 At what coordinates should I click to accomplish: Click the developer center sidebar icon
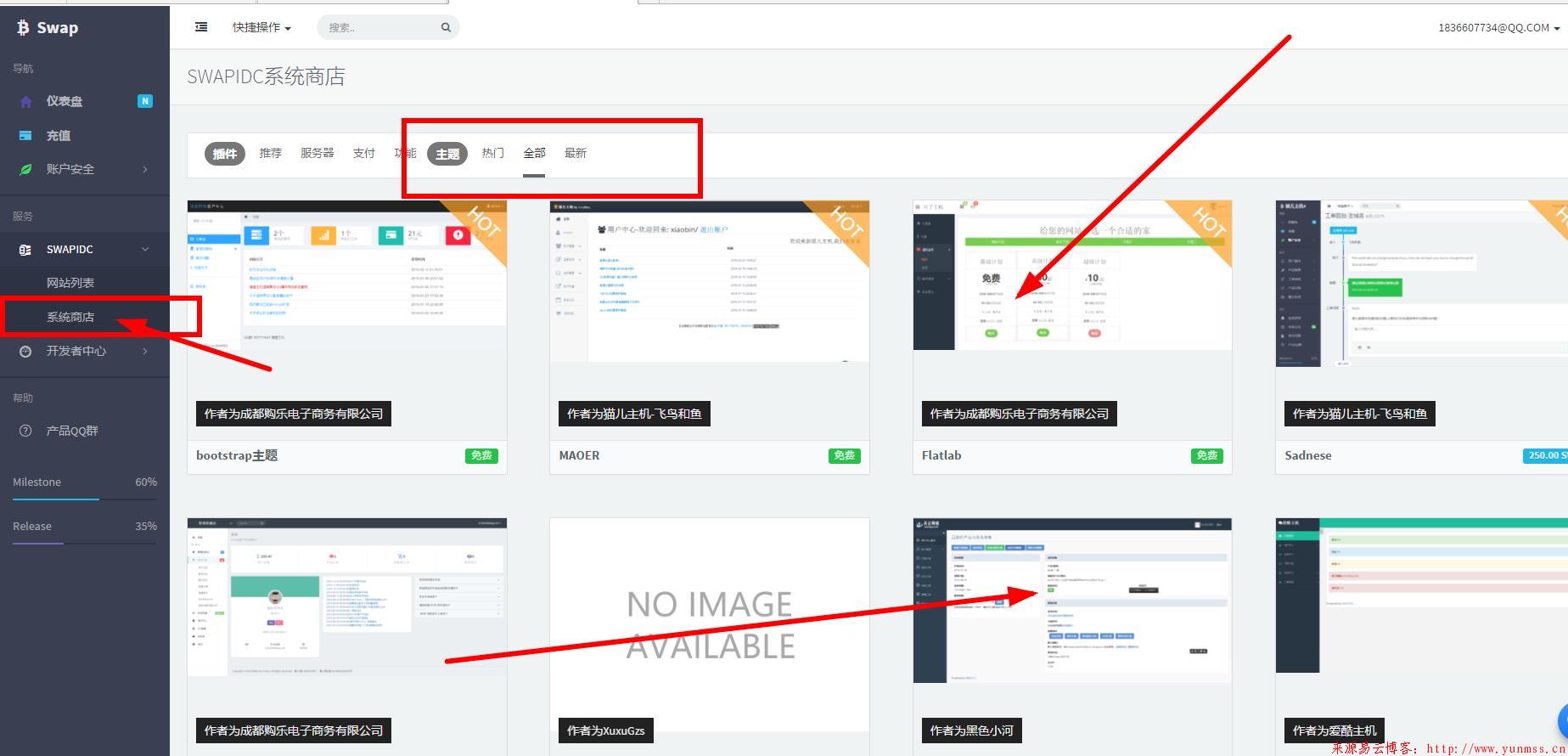(x=25, y=352)
